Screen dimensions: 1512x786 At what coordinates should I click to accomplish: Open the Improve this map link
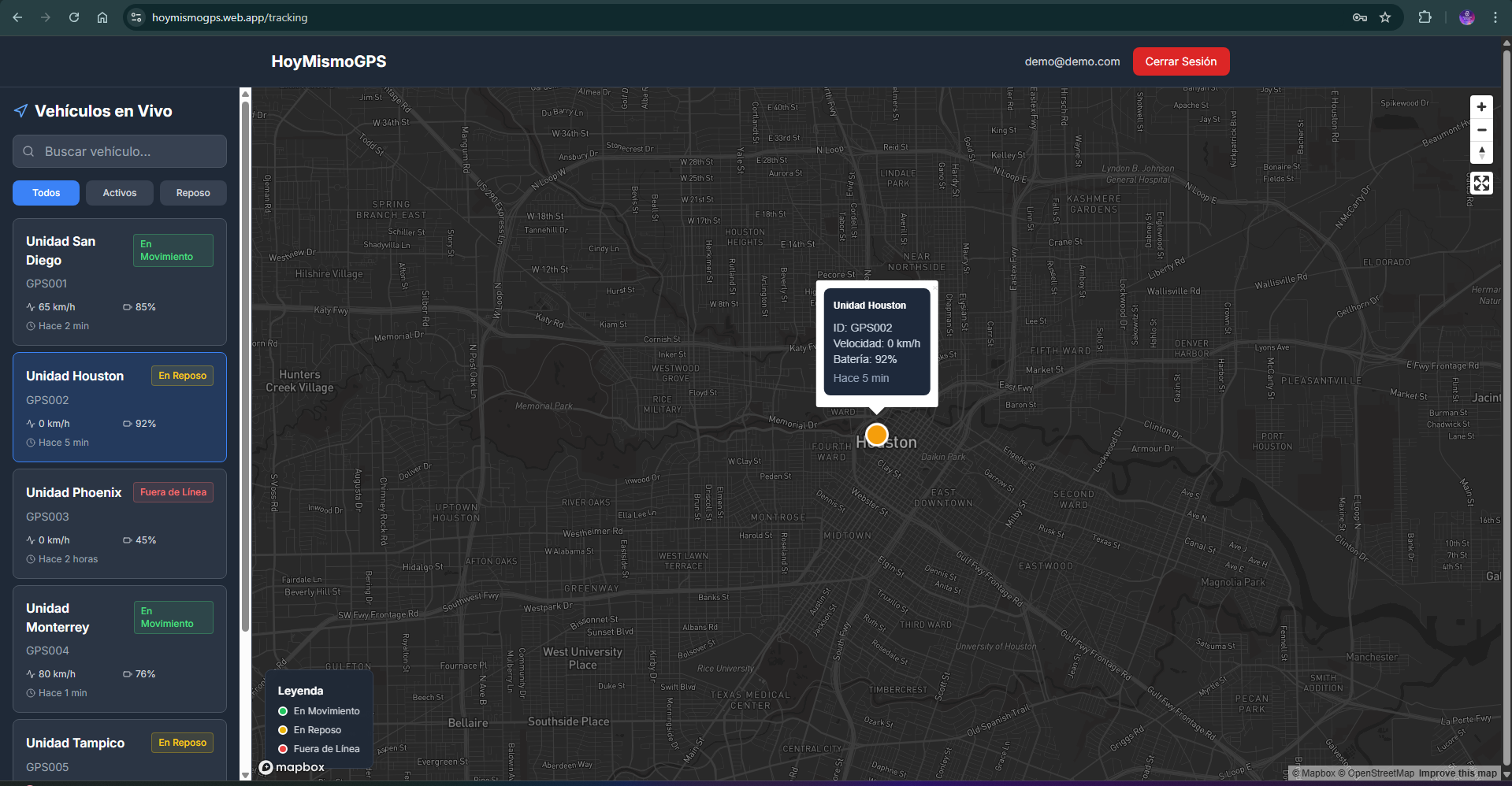tap(1457, 773)
